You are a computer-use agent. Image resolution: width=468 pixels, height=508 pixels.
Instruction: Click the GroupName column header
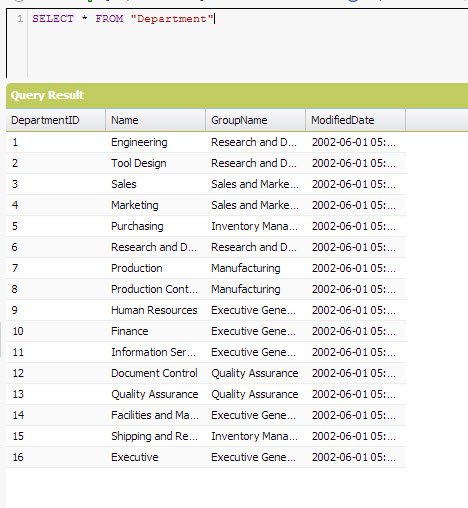tap(256, 120)
